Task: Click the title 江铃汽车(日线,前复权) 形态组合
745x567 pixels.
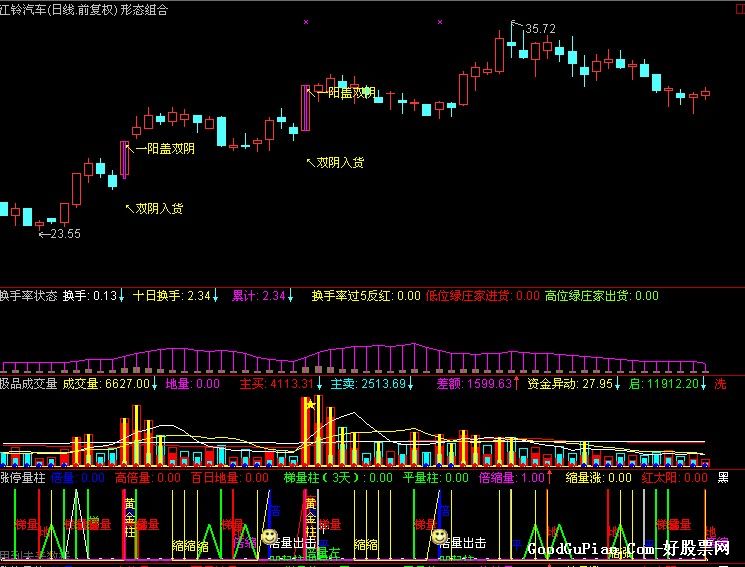Action: click(x=84, y=10)
